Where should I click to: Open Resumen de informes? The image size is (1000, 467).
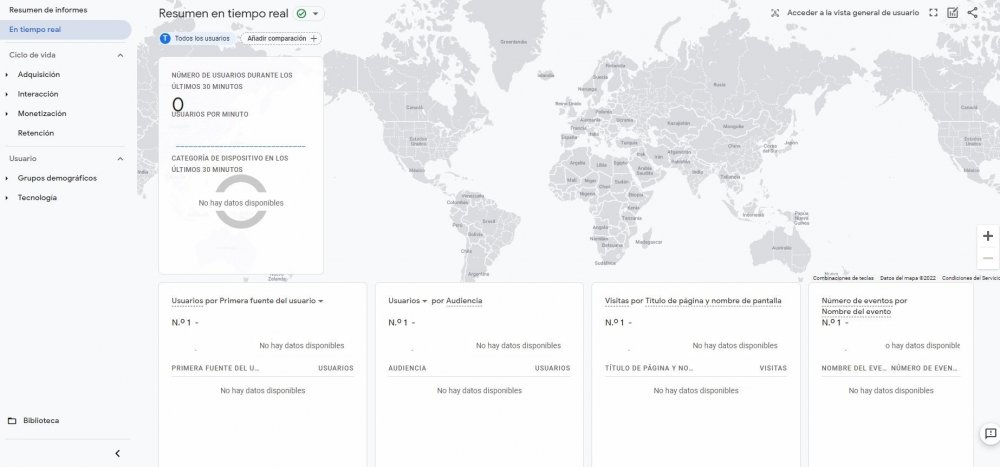[x=48, y=10]
